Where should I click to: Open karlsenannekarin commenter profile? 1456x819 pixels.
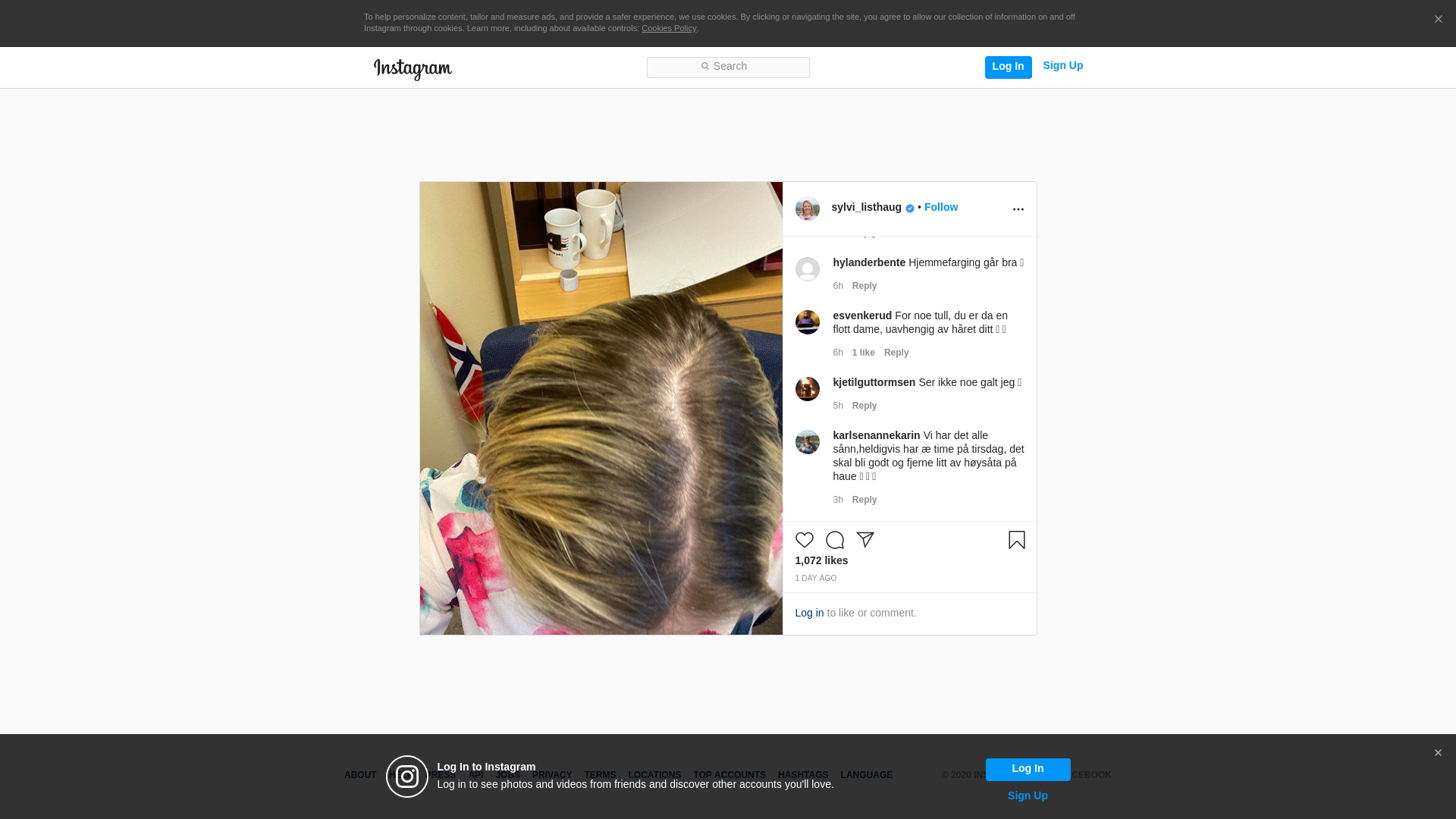pyautogui.click(x=876, y=436)
